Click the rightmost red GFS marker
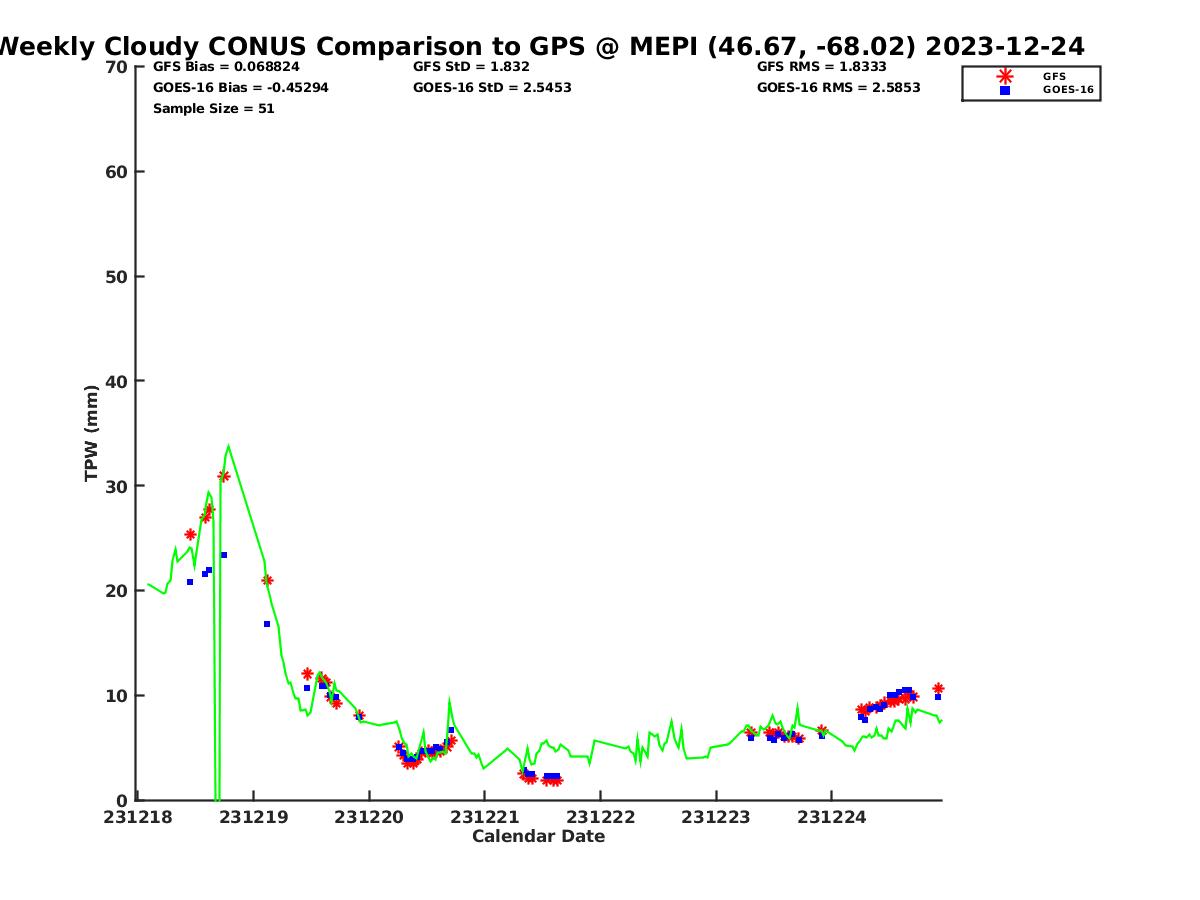This screenshot has height=900, width=1200. point(938,688)
